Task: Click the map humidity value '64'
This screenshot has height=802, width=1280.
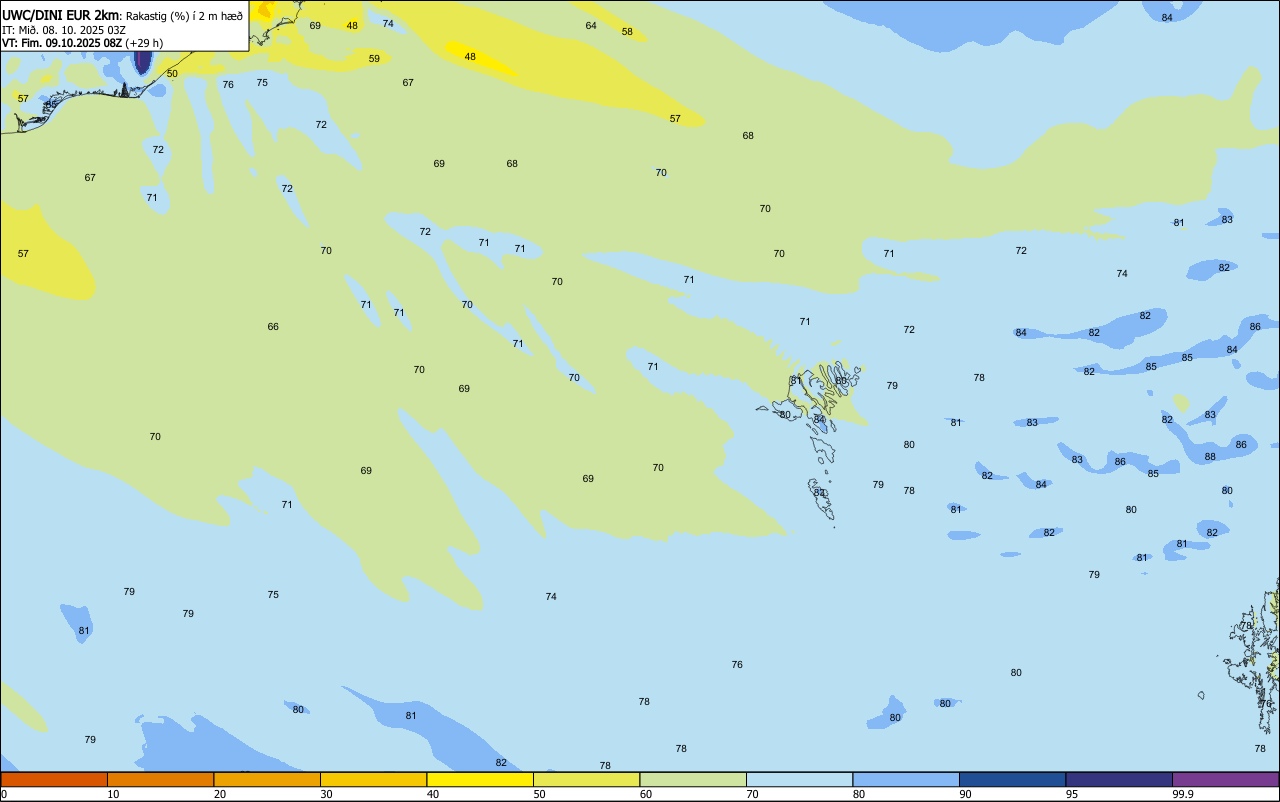Action: click(591, 26)
